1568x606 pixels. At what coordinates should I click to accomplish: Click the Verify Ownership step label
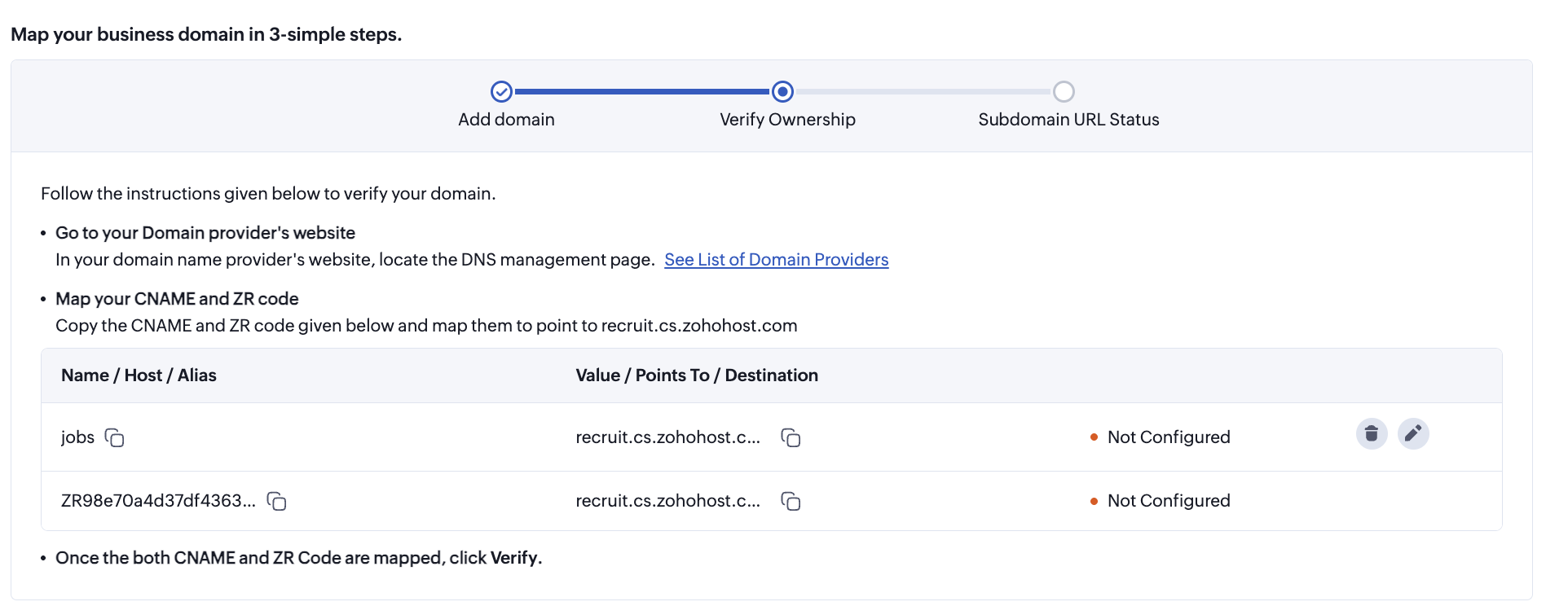pos(787,120)
